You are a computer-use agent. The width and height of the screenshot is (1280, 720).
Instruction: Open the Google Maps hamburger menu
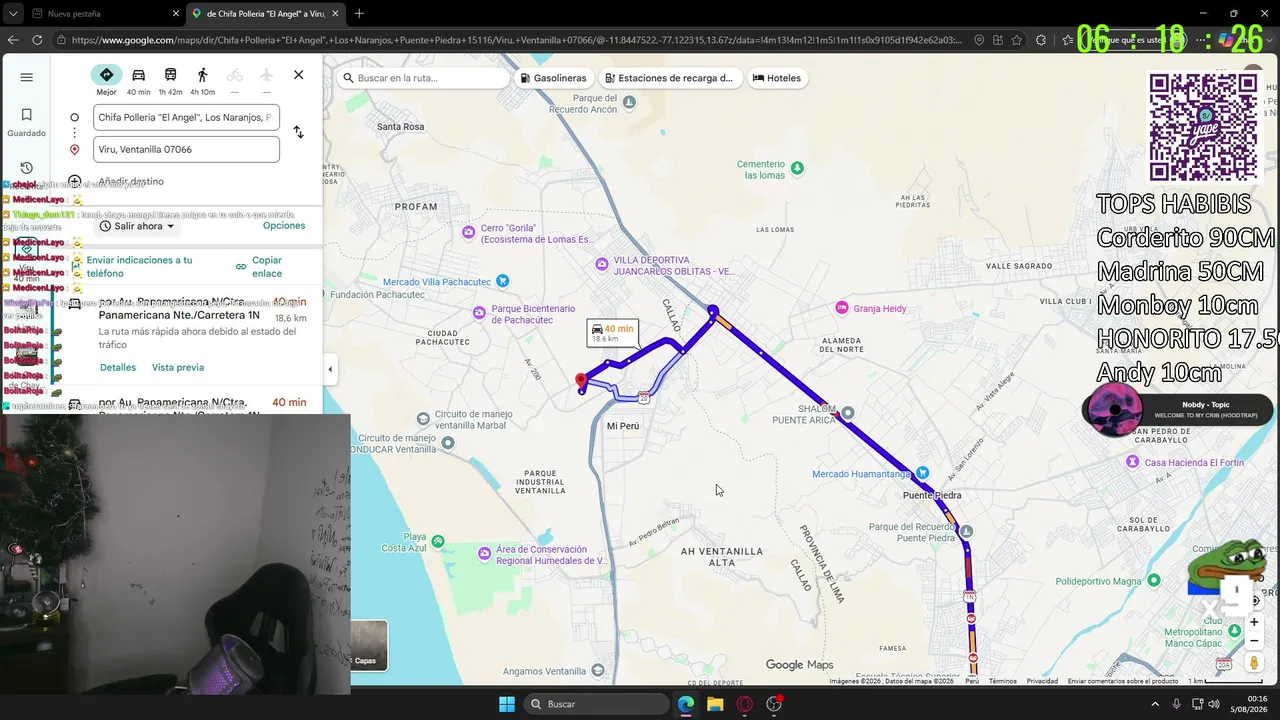point(27,77)
